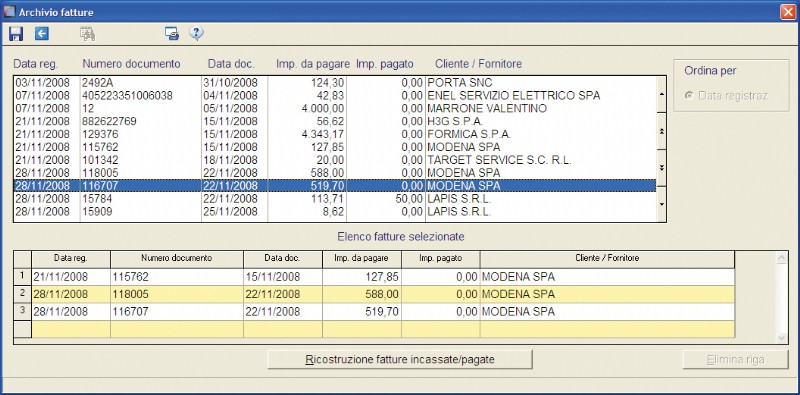Click the lower grid scrollbar down arrow
Viewport: 800px width, 395px height.
(781, 337)
